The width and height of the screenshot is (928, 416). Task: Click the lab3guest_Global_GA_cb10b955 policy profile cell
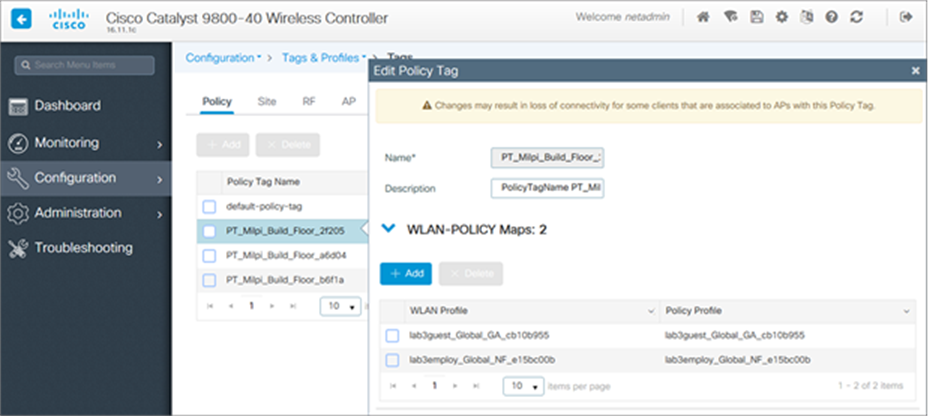(x=734, y=336)
